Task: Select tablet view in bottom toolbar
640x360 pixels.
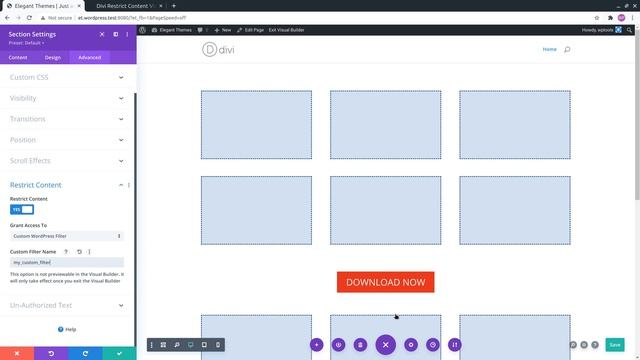Action: (204, 345)
